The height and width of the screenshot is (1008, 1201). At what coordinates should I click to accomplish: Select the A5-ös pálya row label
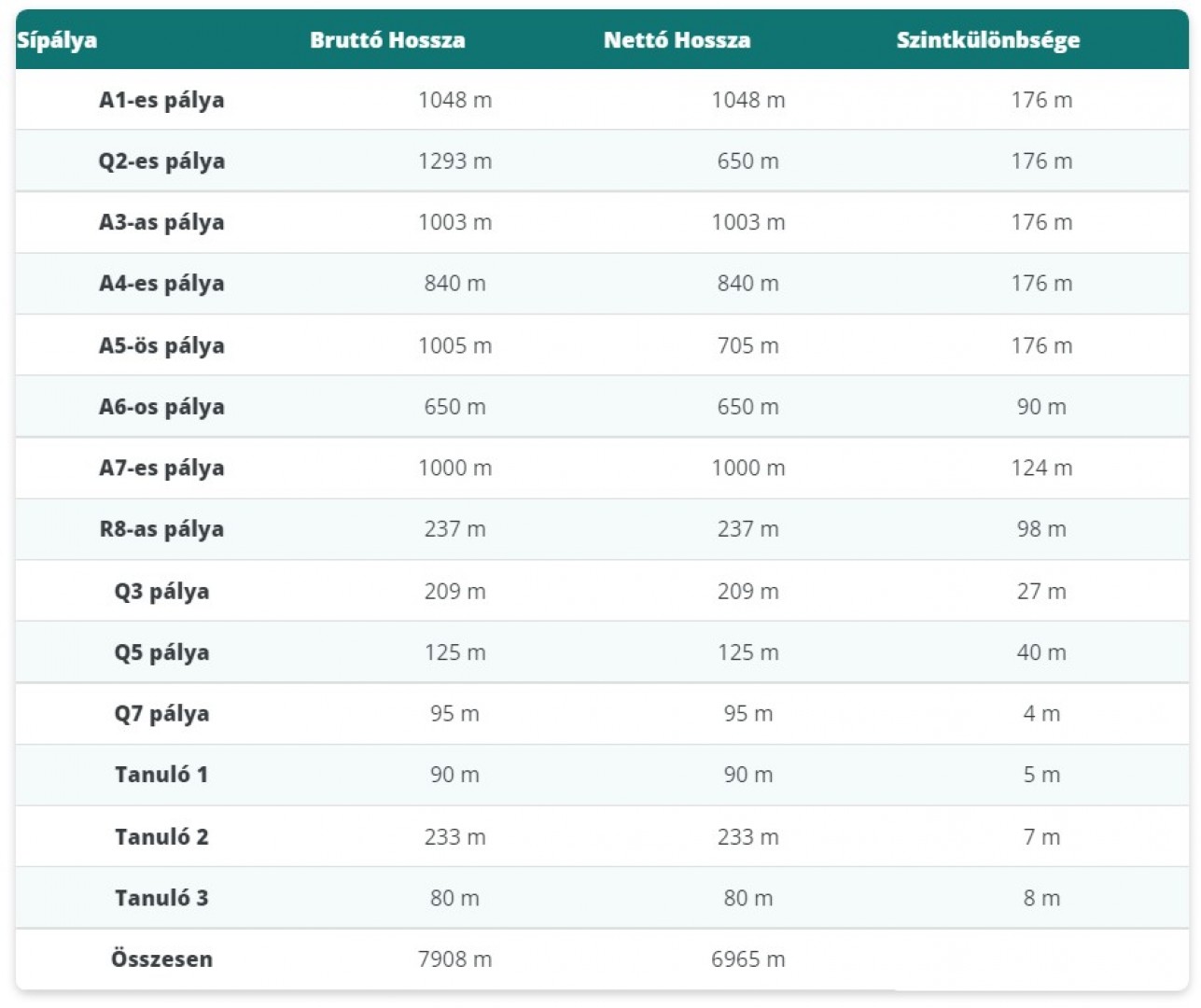click(x=161, y=345)
